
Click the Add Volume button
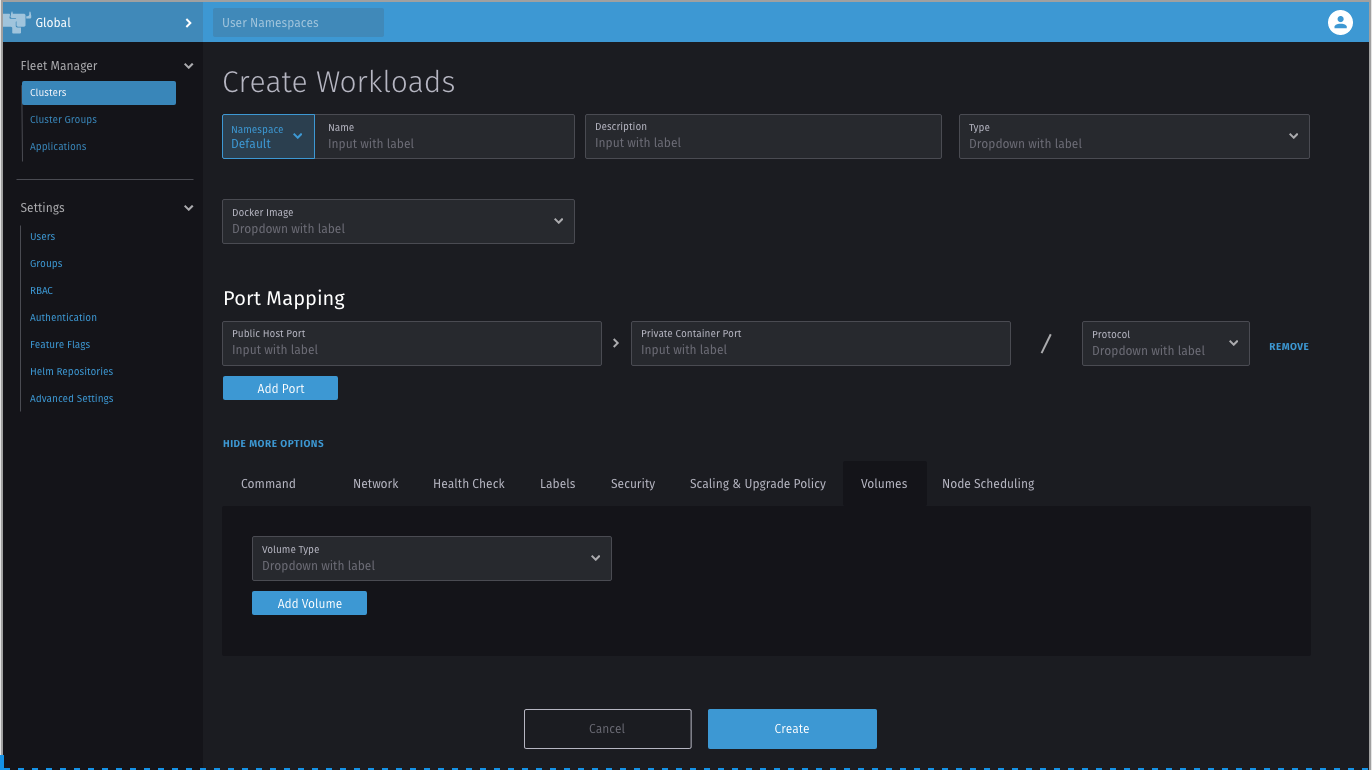click(309, 603)
